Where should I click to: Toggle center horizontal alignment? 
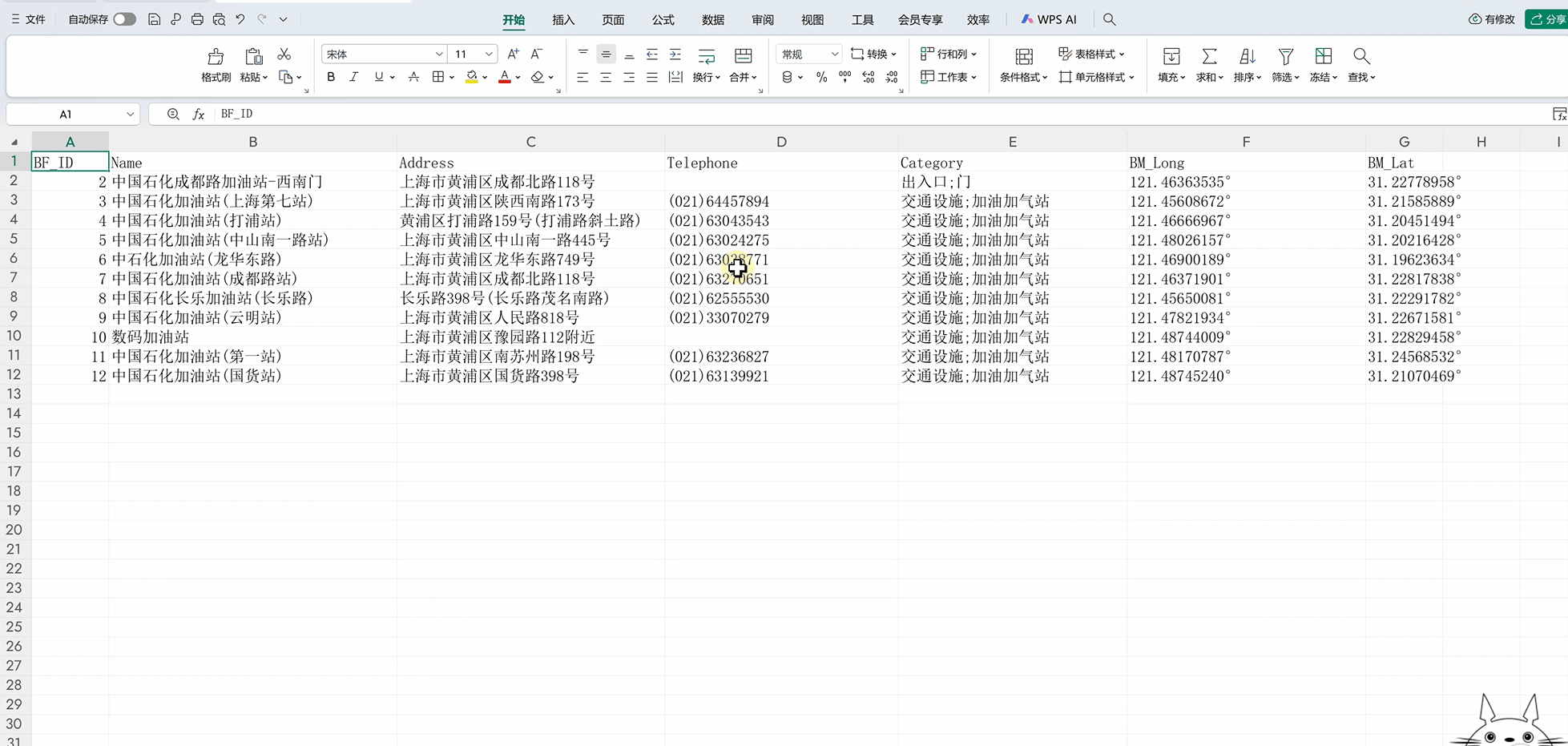(606, 77)
